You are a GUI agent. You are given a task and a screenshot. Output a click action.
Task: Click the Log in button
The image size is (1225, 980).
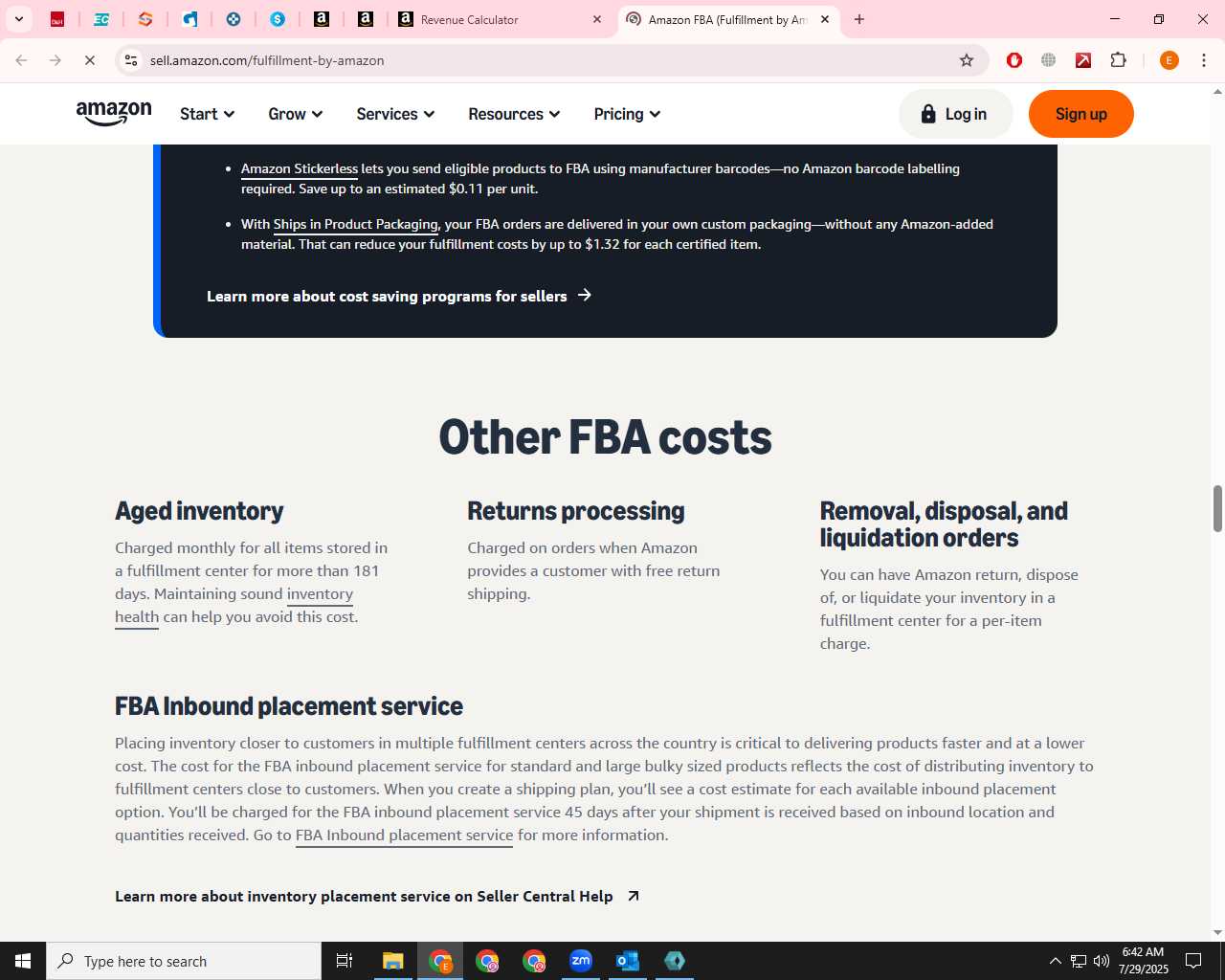pyautogui.click(x=955, y=114)
